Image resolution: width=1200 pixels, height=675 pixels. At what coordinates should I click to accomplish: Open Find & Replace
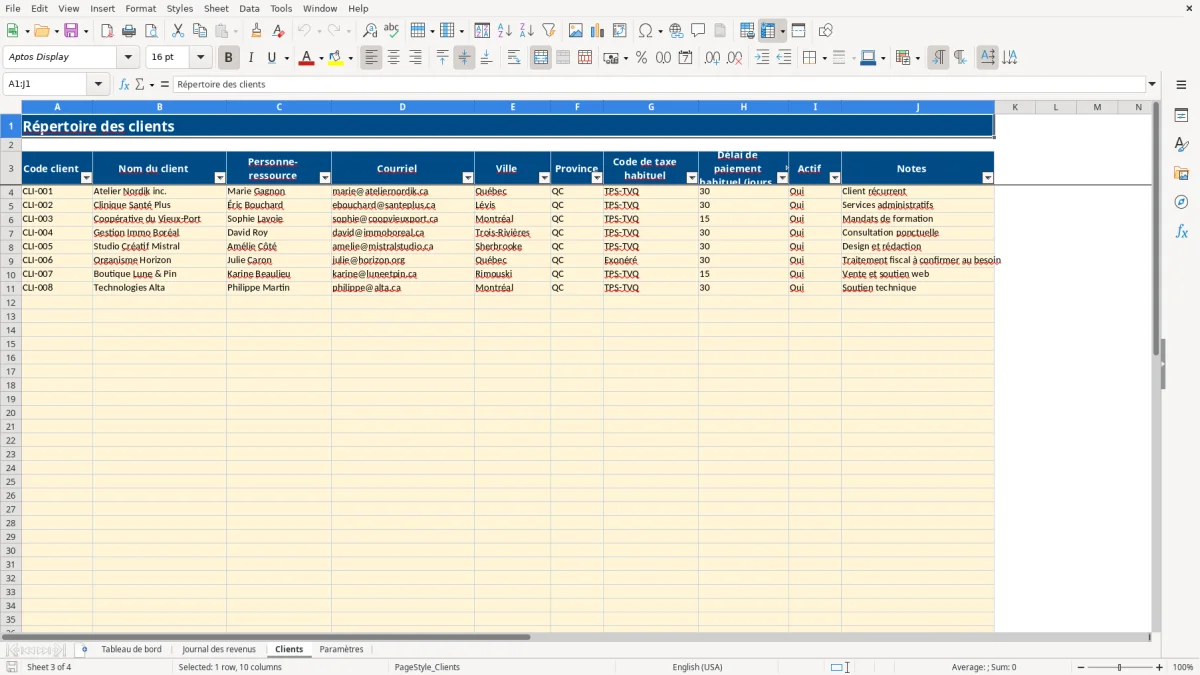click(x=370, y=31)
